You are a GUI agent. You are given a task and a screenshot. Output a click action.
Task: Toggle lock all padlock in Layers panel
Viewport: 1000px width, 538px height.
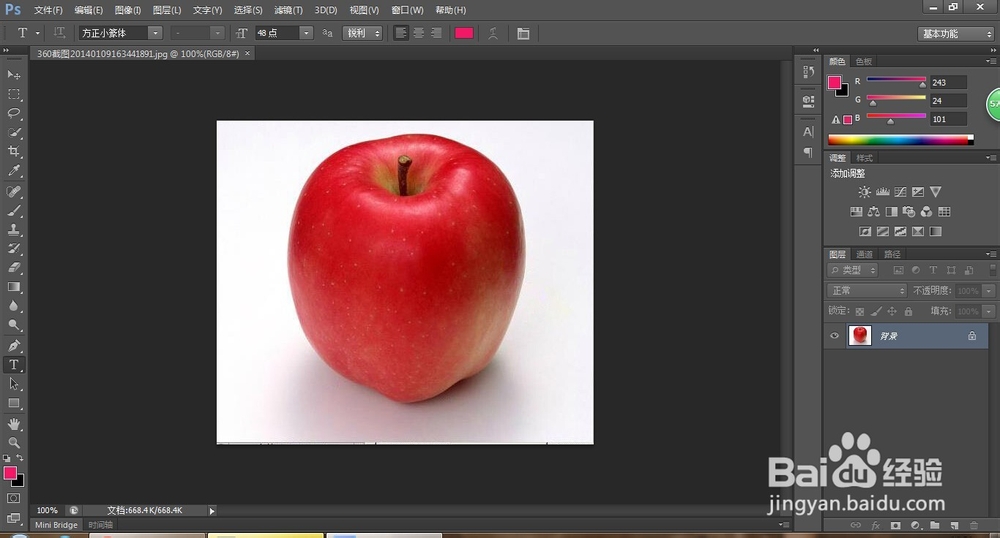[x=908, y=311]
